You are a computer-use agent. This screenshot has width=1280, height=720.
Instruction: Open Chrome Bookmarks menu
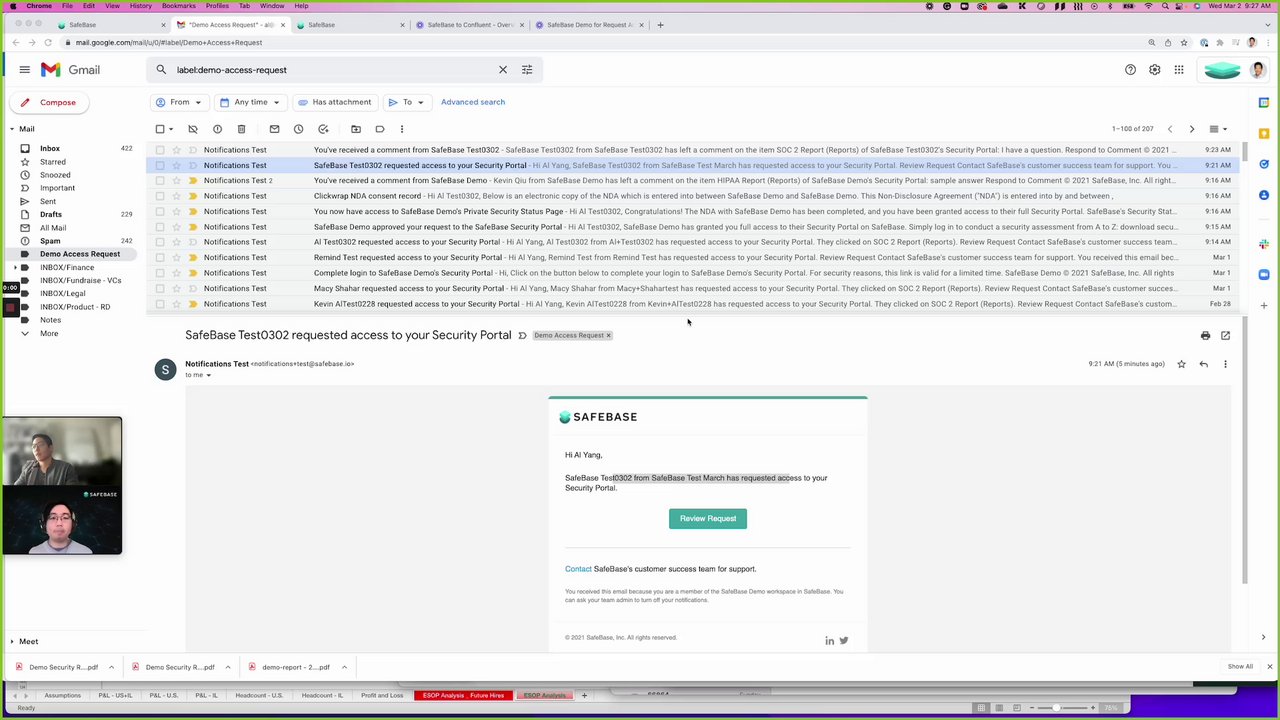[179, 6]
